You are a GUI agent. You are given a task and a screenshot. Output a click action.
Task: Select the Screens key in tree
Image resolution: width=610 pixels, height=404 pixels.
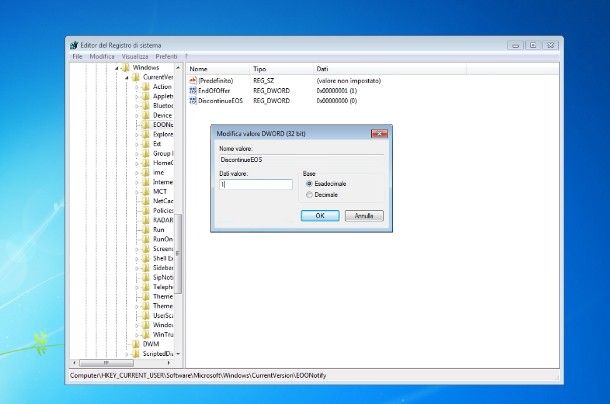click(163, 249)
